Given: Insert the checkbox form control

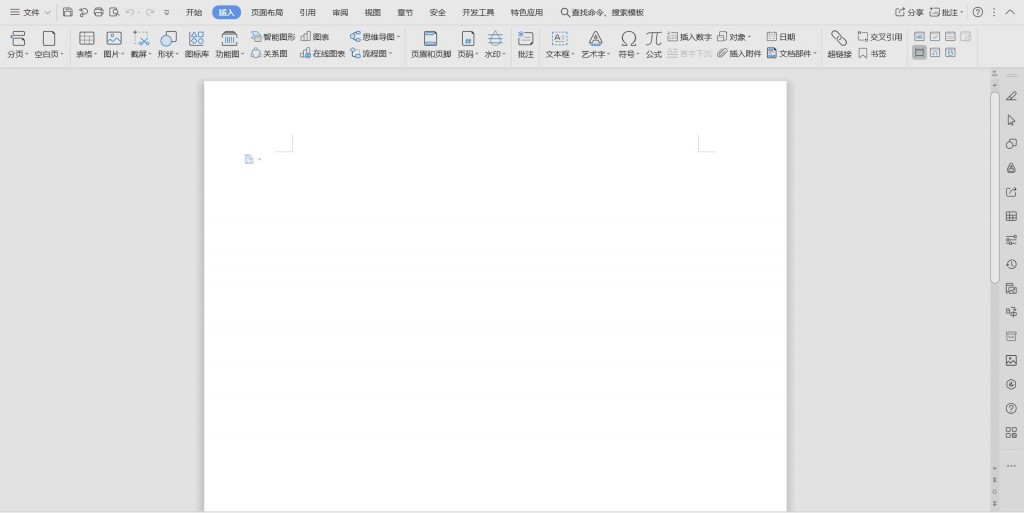Looking at the screenshot, I should coord(935,37).
